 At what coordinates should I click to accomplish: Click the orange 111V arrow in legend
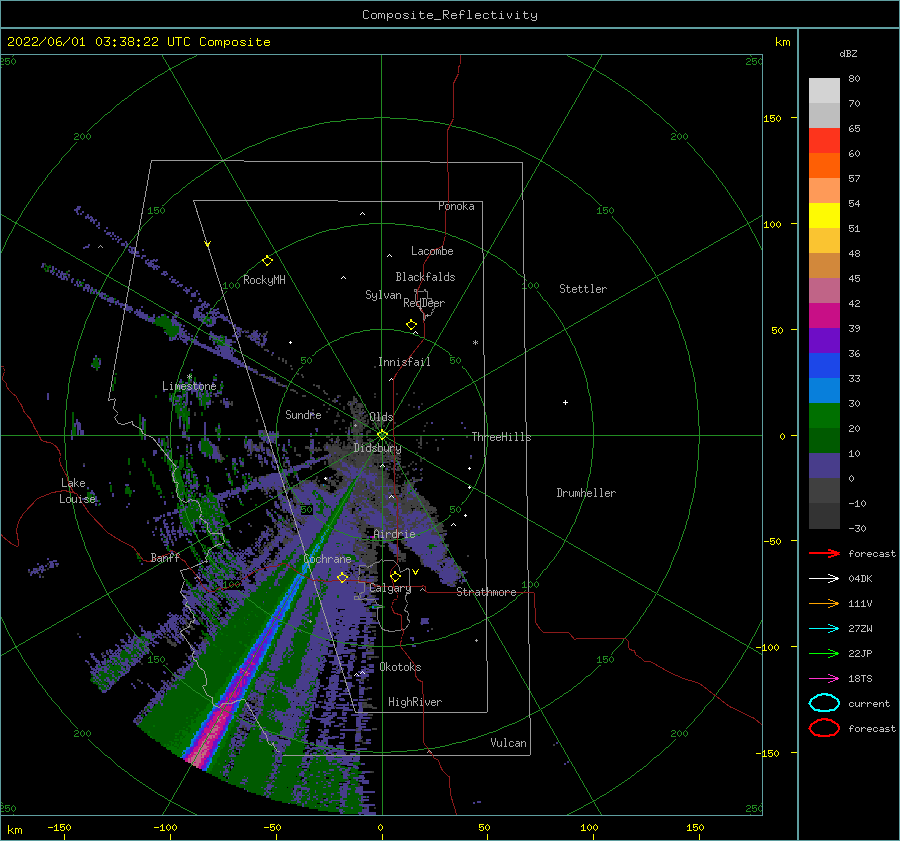click(x=824, y=603)
